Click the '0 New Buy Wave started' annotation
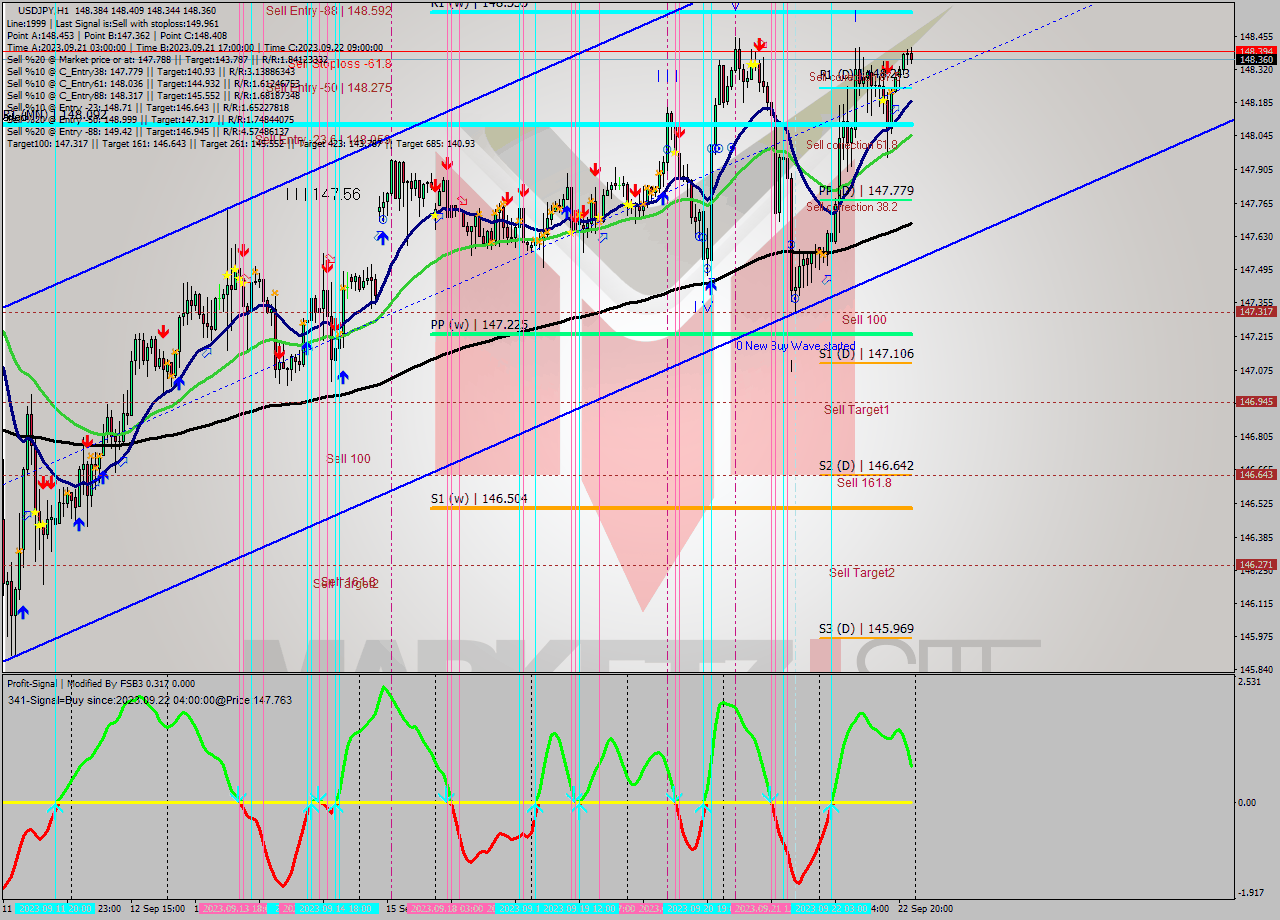Viewport: 1280px width, 920px height. pos(796,346)
